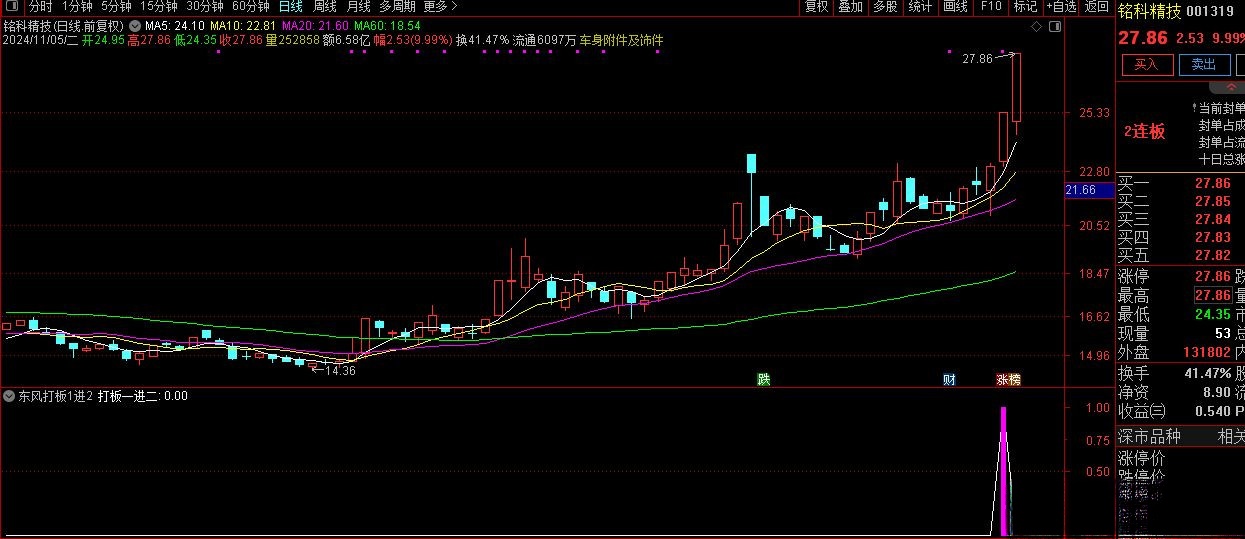Open F10 company information
The width and height of the screenshot is (1245, 539).
(991, 7)
